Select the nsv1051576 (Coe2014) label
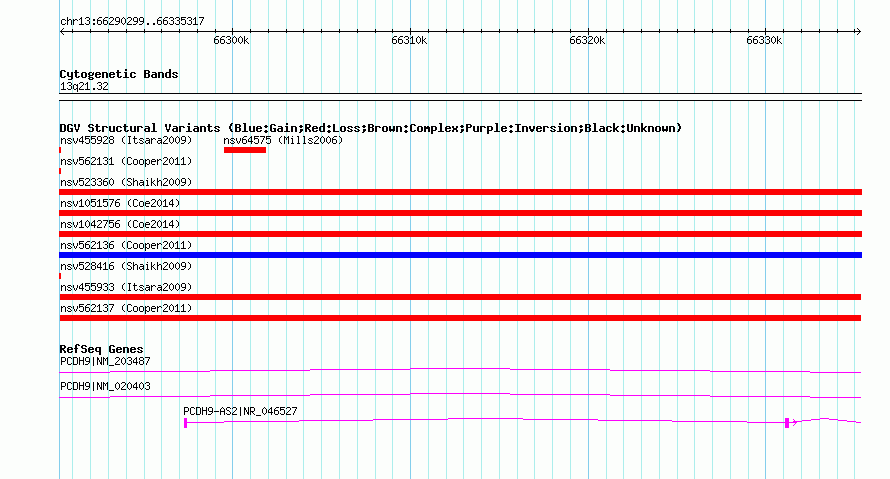The image size is (890, 479). click(x=120, y=203)
